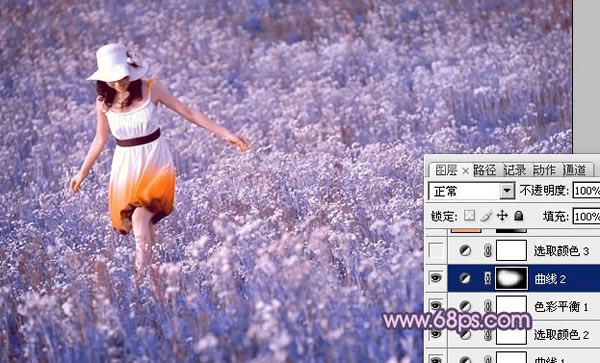Image resolution: width=600 pixels, height=363 pixels.
Task: Hide the 曲线 2 layer
Action: (x=436, y=278)
